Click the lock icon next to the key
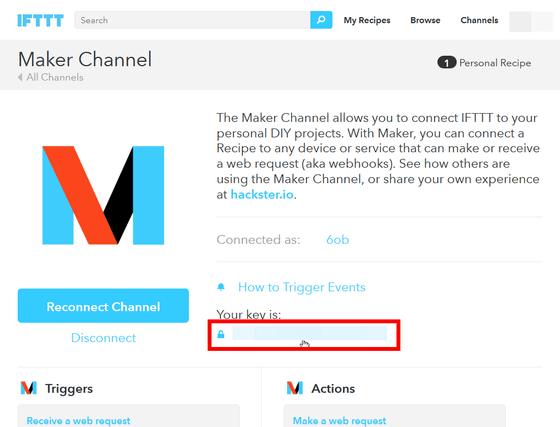Viewport: 560px width, 427px height. (221, 334)
